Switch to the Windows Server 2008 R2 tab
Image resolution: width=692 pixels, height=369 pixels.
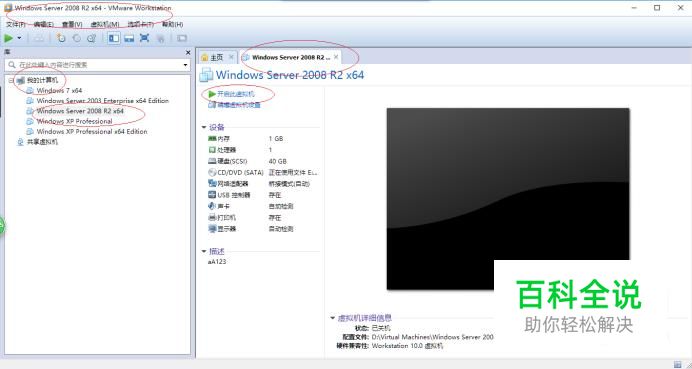(x=291, y=57)
